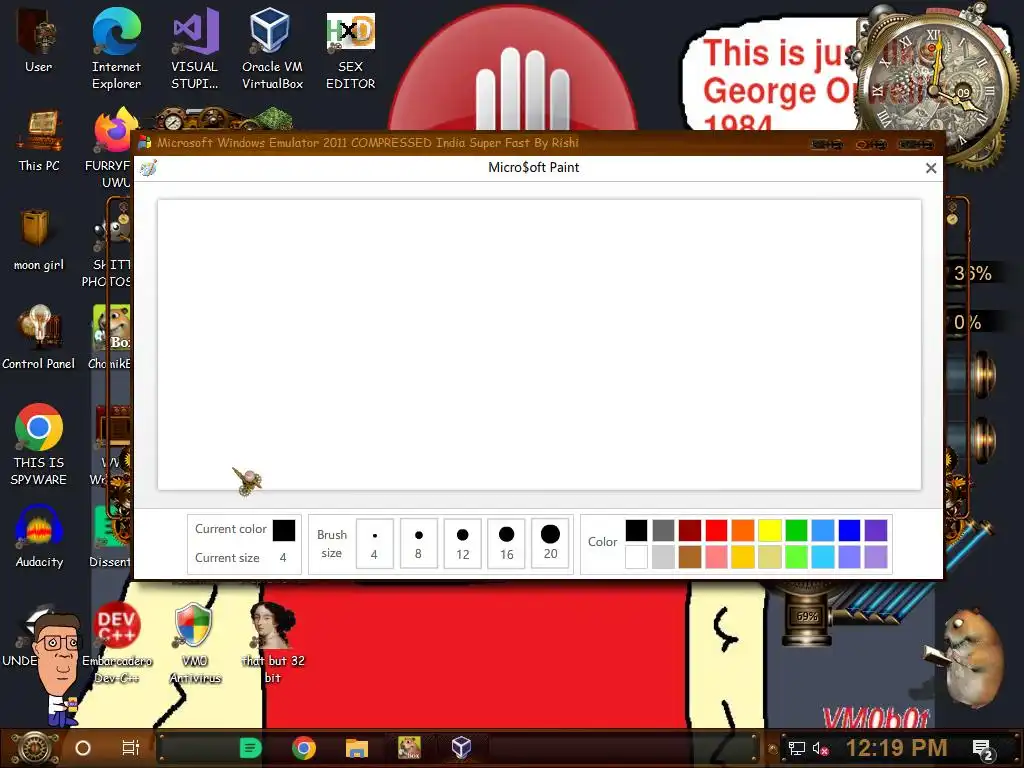
Task: Open the notification center icon
Action: coord(982,750)
